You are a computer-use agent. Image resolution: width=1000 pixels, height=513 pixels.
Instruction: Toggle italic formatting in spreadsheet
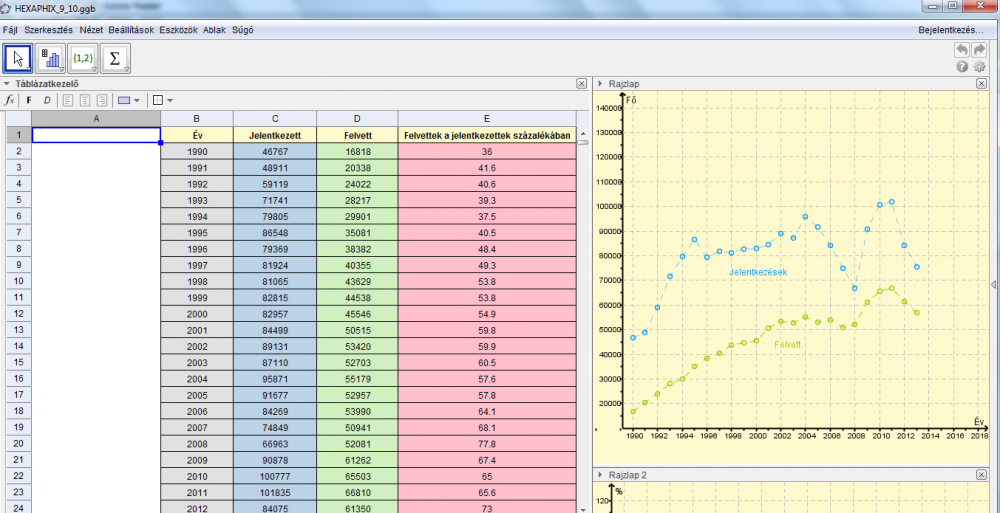coord(46,100)
